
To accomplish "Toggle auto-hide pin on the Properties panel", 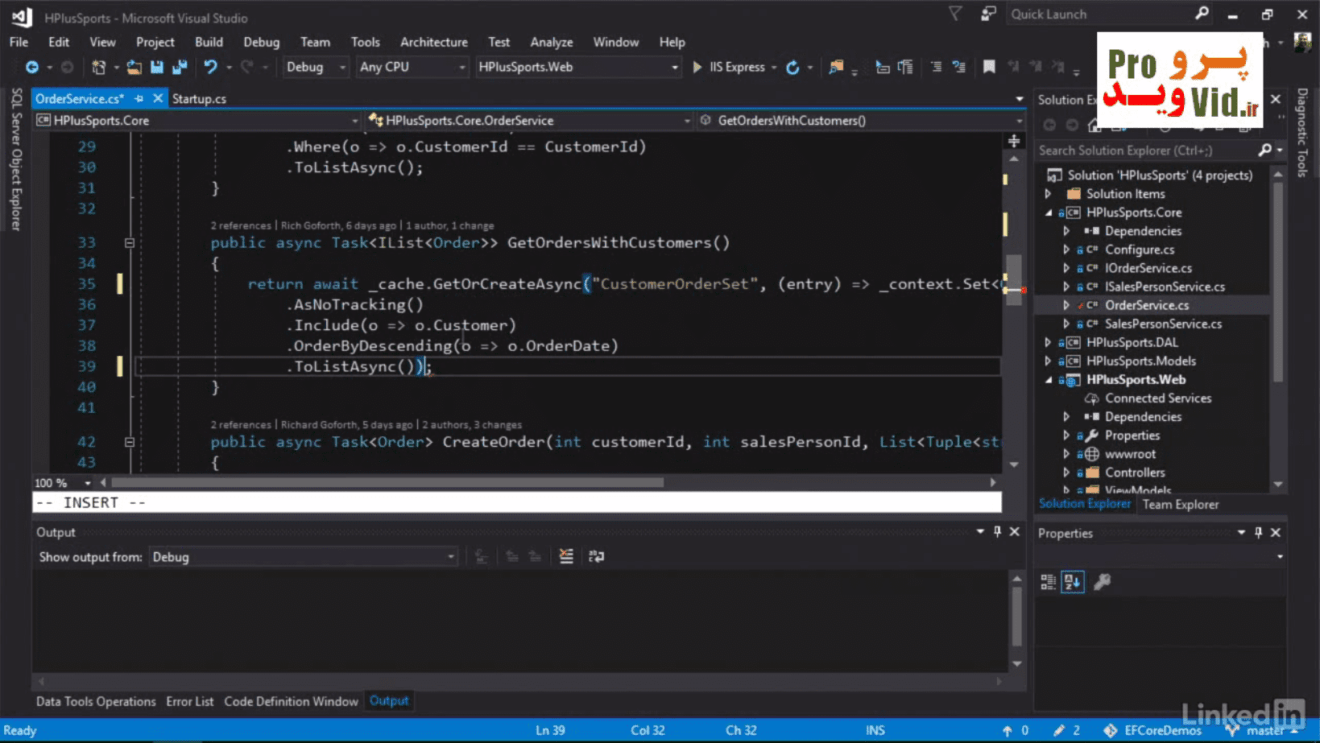I will (1258, 533).
